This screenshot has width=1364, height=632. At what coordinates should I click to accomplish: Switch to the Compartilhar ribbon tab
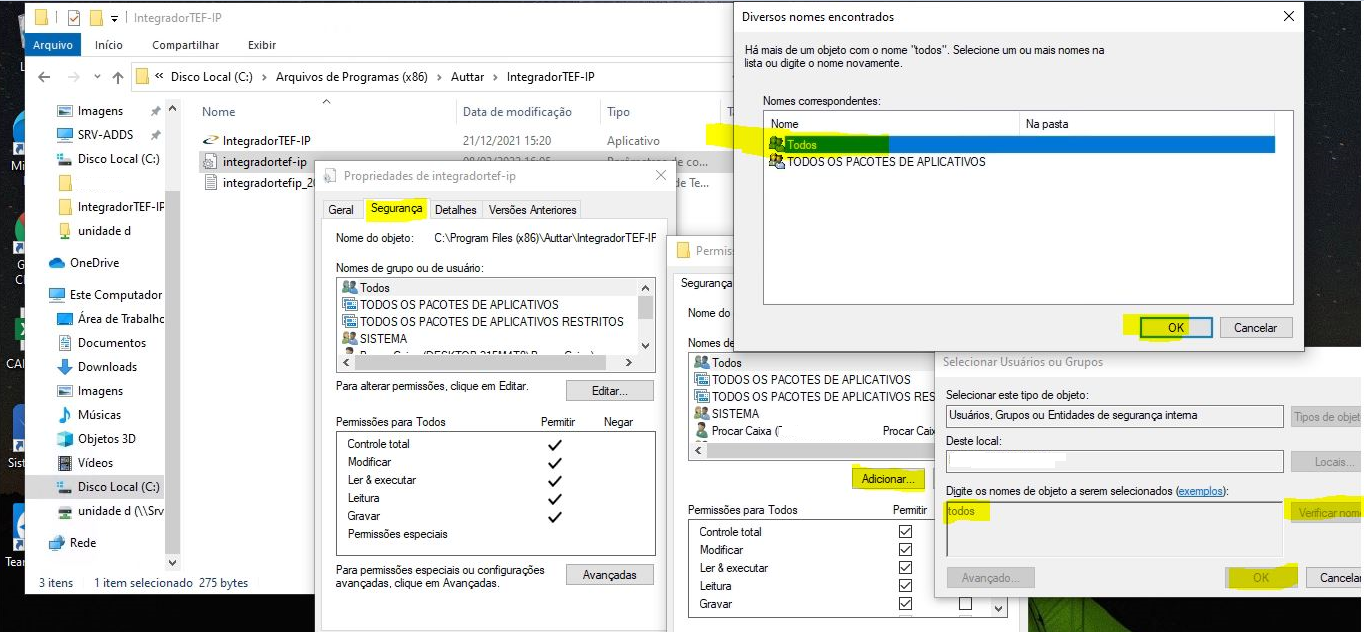[x=185, y=45]
